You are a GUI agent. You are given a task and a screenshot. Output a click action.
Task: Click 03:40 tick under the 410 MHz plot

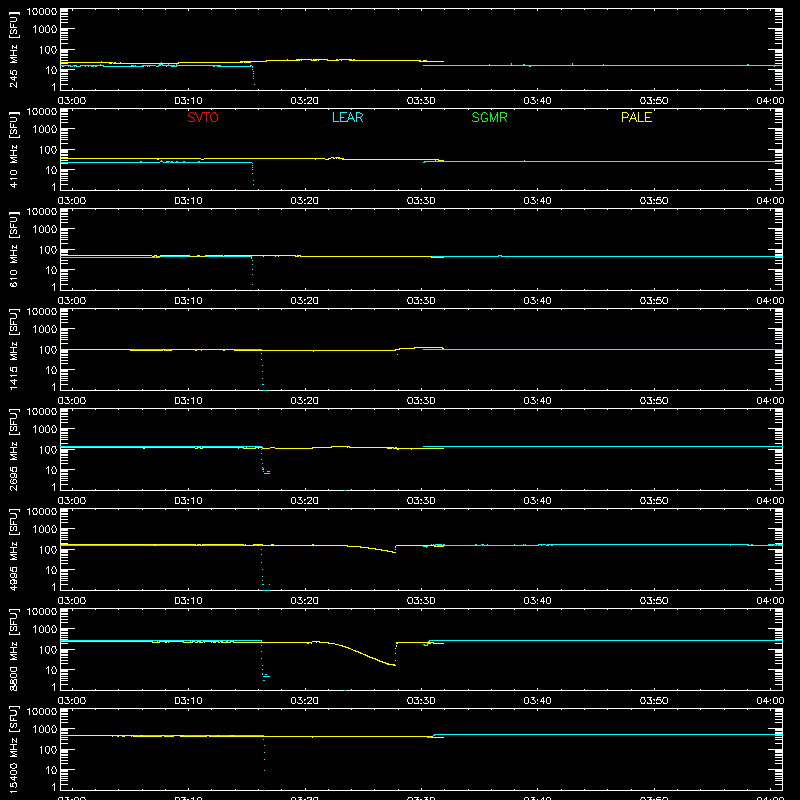[537, 201]
